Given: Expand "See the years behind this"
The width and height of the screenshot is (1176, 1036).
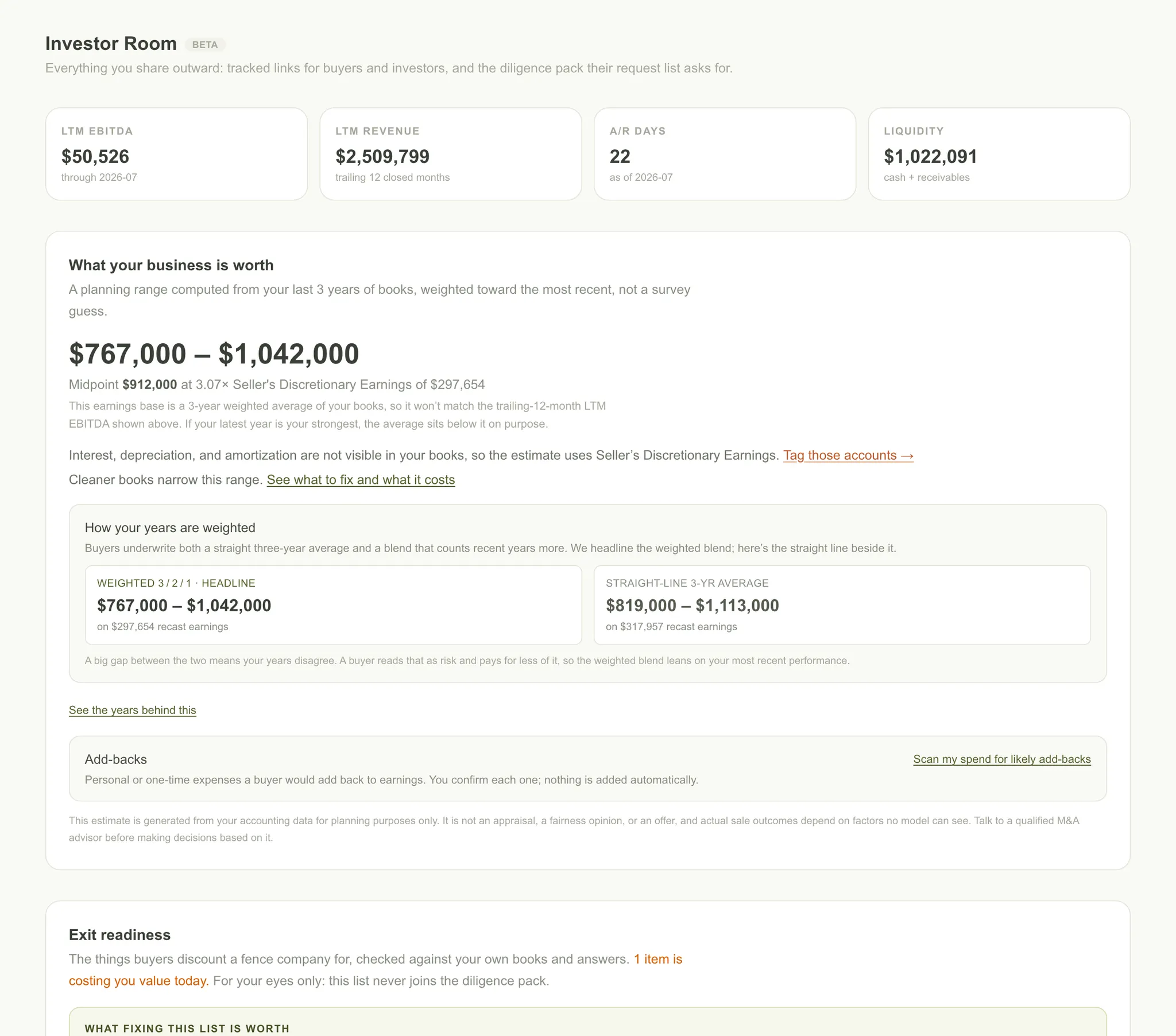Looking at the screenshot, I should pyautogui.click(x=132, y=710).
